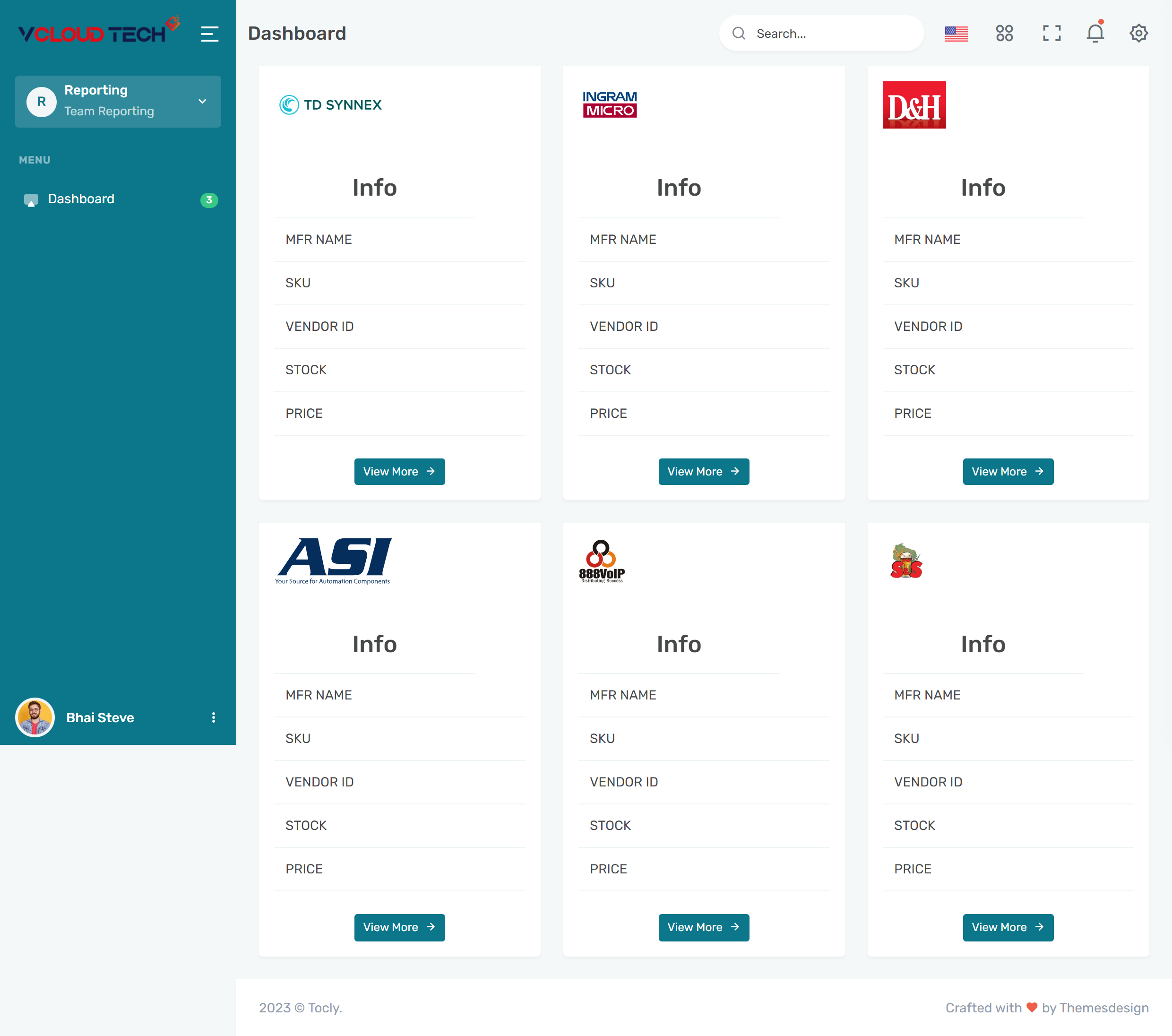Click View More on D&H card
Screen dimensions: 1172x1036
click(1008, 471)
